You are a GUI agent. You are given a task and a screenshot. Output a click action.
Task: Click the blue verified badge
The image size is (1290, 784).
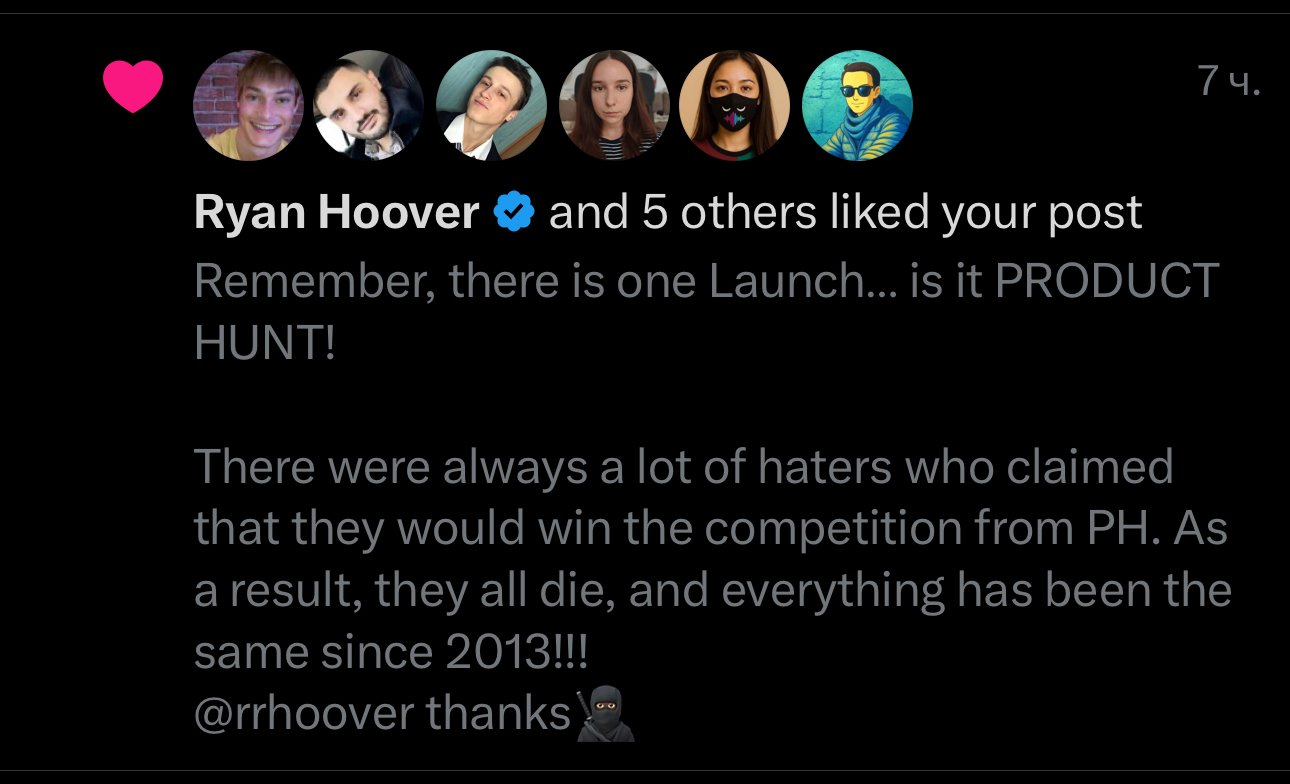click(515, 213)
